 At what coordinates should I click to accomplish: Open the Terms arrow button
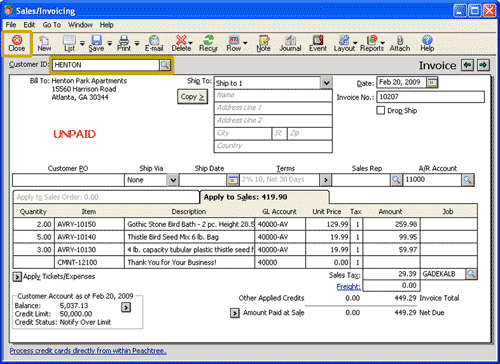[325, 180]
